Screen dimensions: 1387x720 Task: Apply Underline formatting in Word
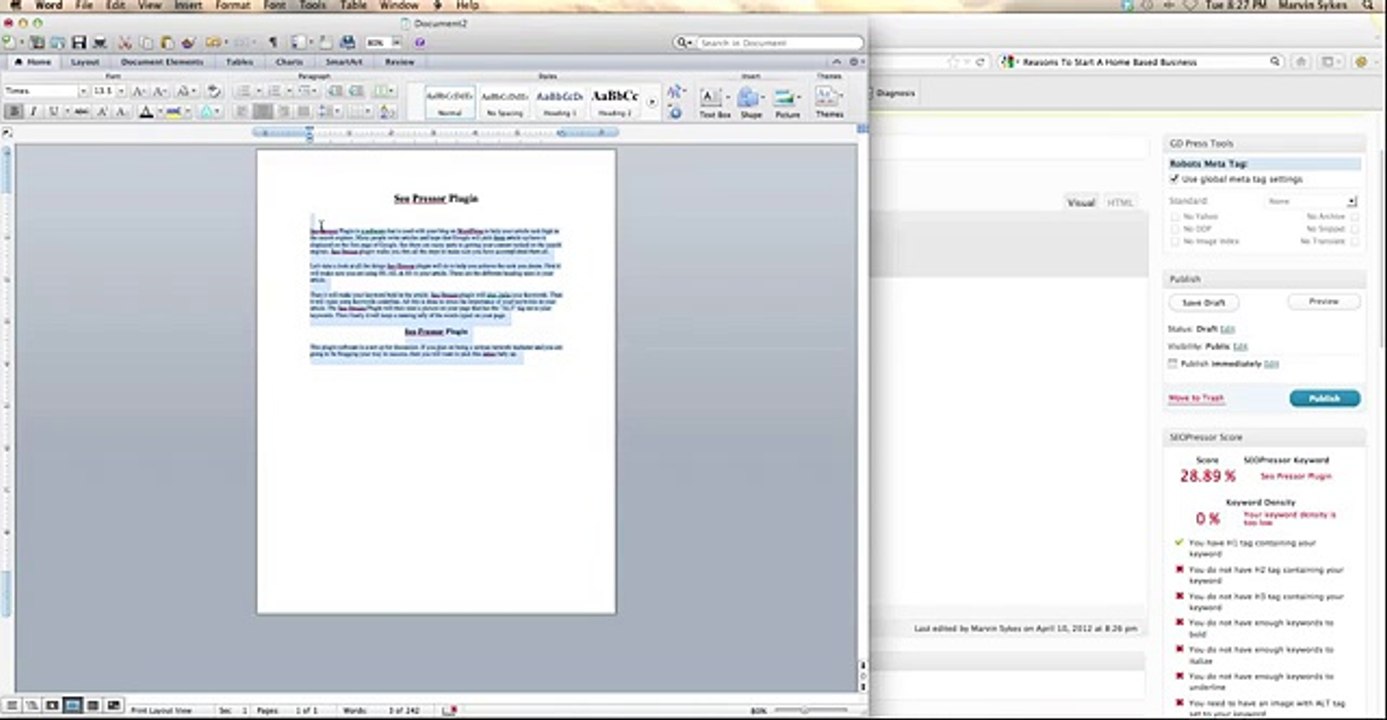tap(55, 112)
